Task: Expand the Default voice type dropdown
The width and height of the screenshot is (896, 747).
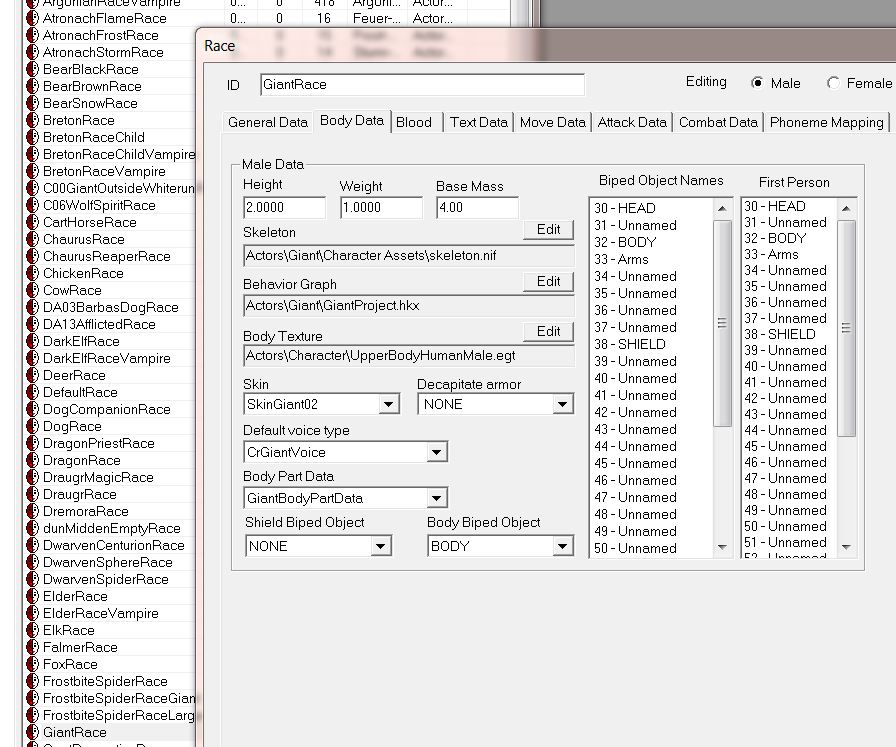Action: coord(436,453)
